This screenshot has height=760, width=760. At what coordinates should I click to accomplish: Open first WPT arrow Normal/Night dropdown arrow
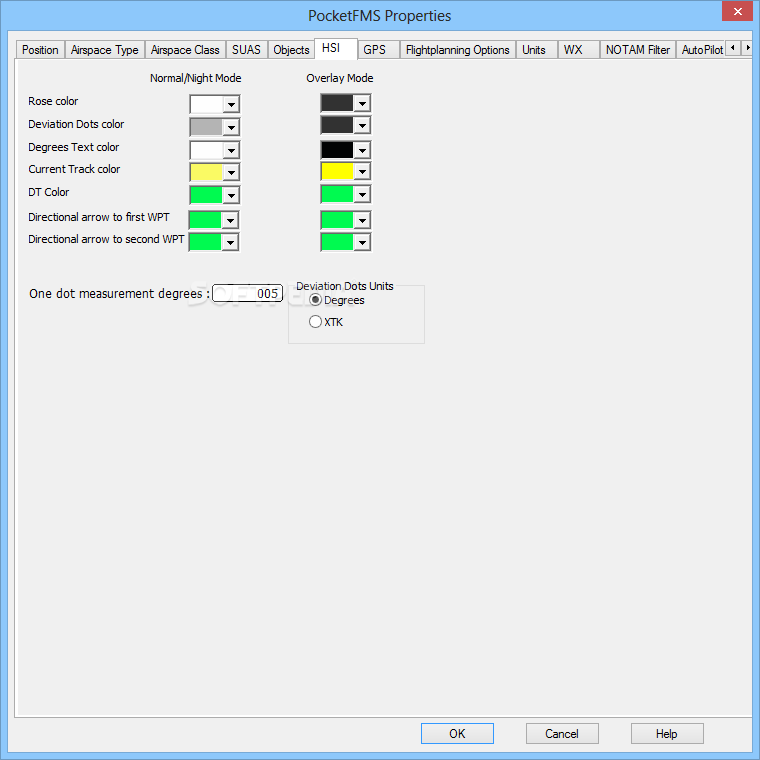[x=231, y=221]
